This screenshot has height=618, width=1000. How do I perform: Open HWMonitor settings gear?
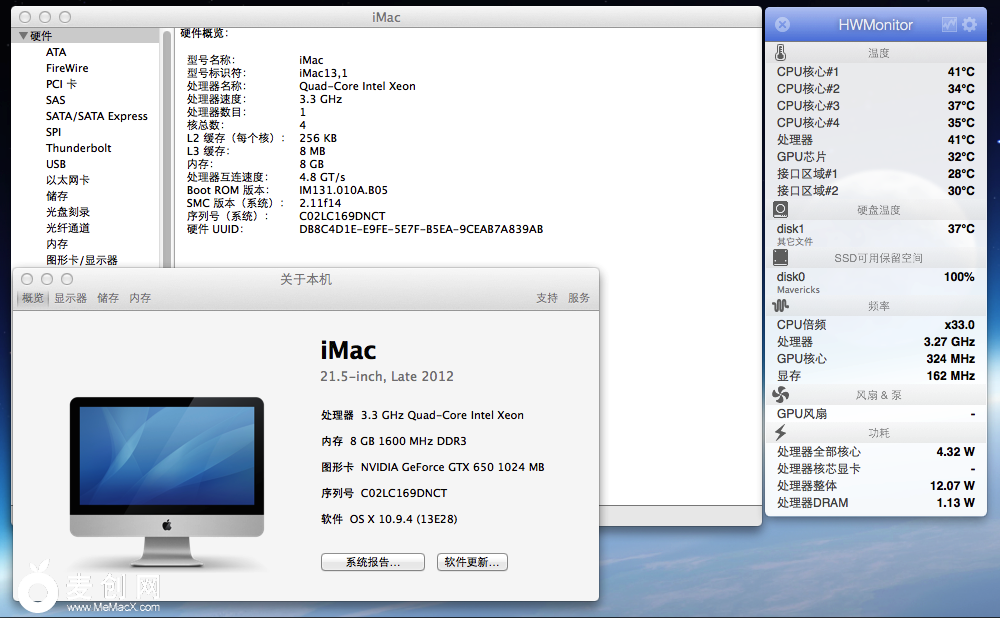pos(969,25)
